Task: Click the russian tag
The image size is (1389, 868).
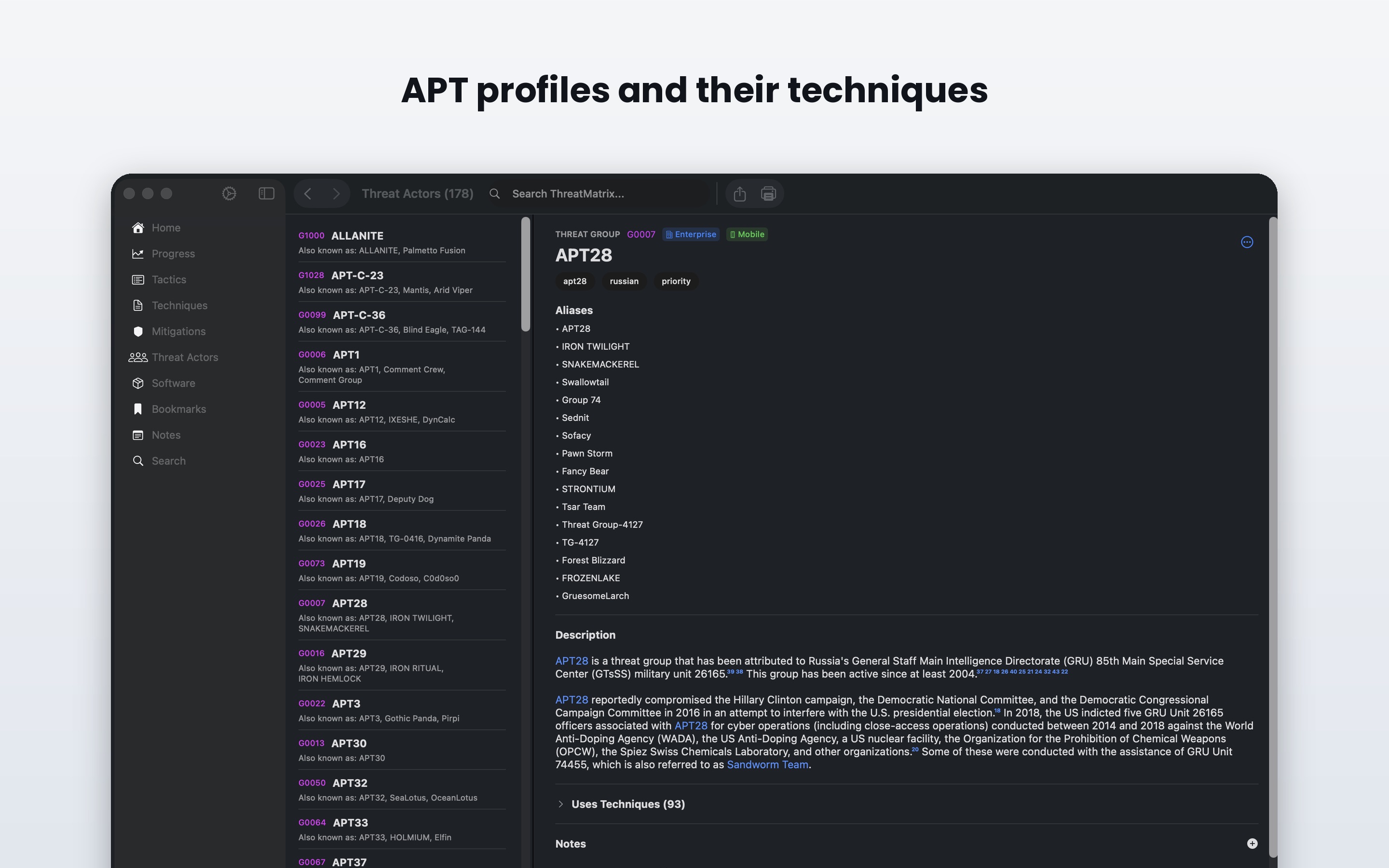Action: click(624, 281)
